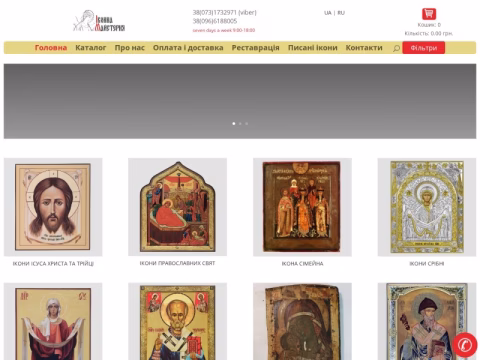This screenshot has height=360, width=480.
Task: Open Ікони Ісуса Христа та Трійці thumbnail
Action: 53,207
